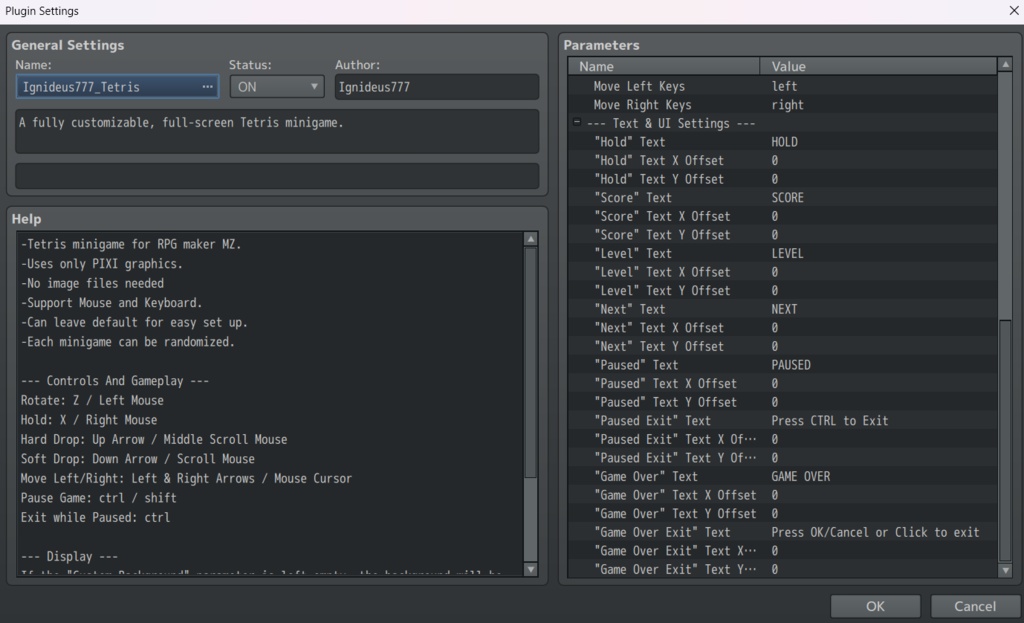Open plugin picker via ellipsis in Name field
The width and height of the screenshot is (1024, 623).
point(207,87)
